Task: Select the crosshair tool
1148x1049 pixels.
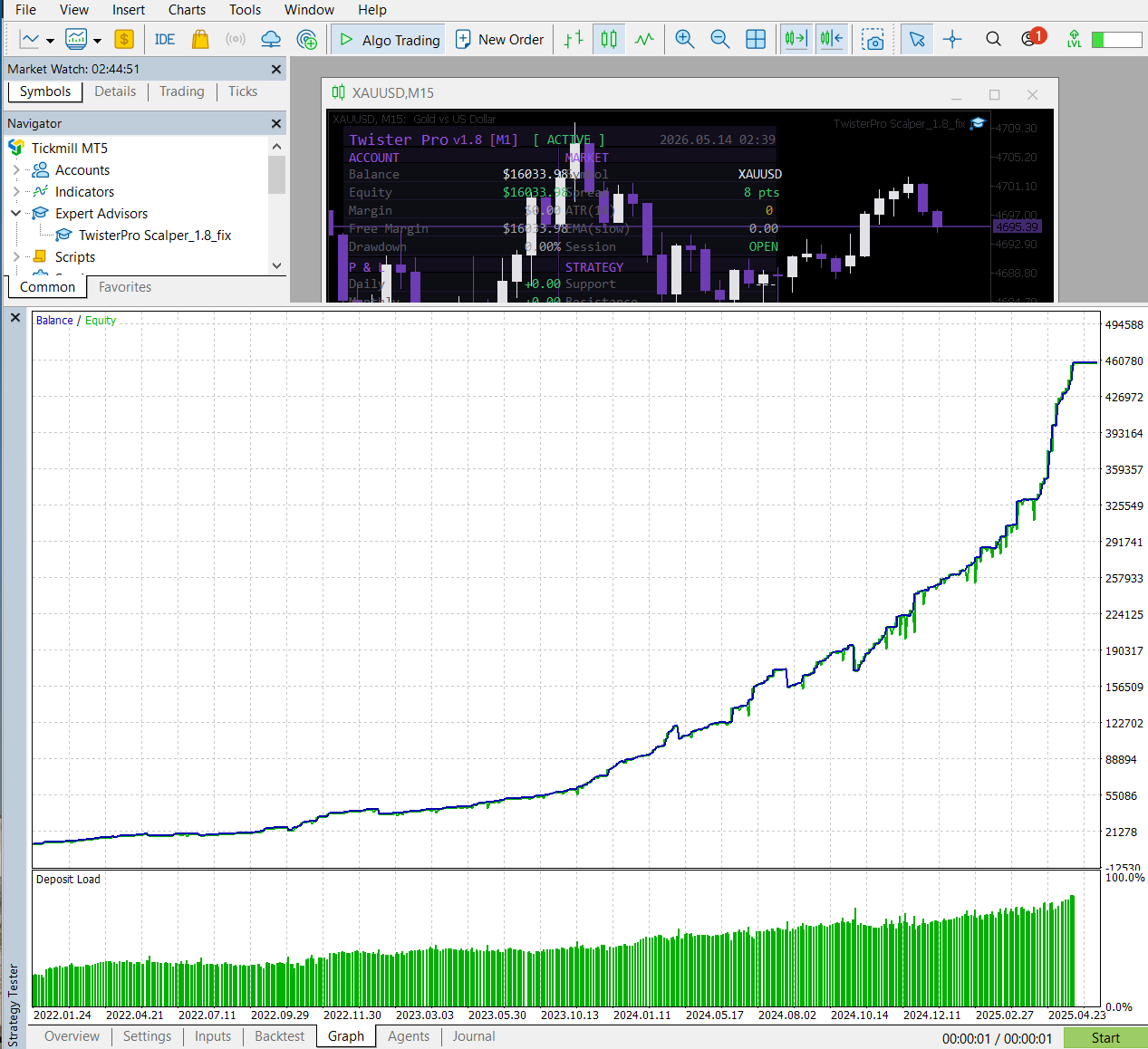Action: (952, 39)
